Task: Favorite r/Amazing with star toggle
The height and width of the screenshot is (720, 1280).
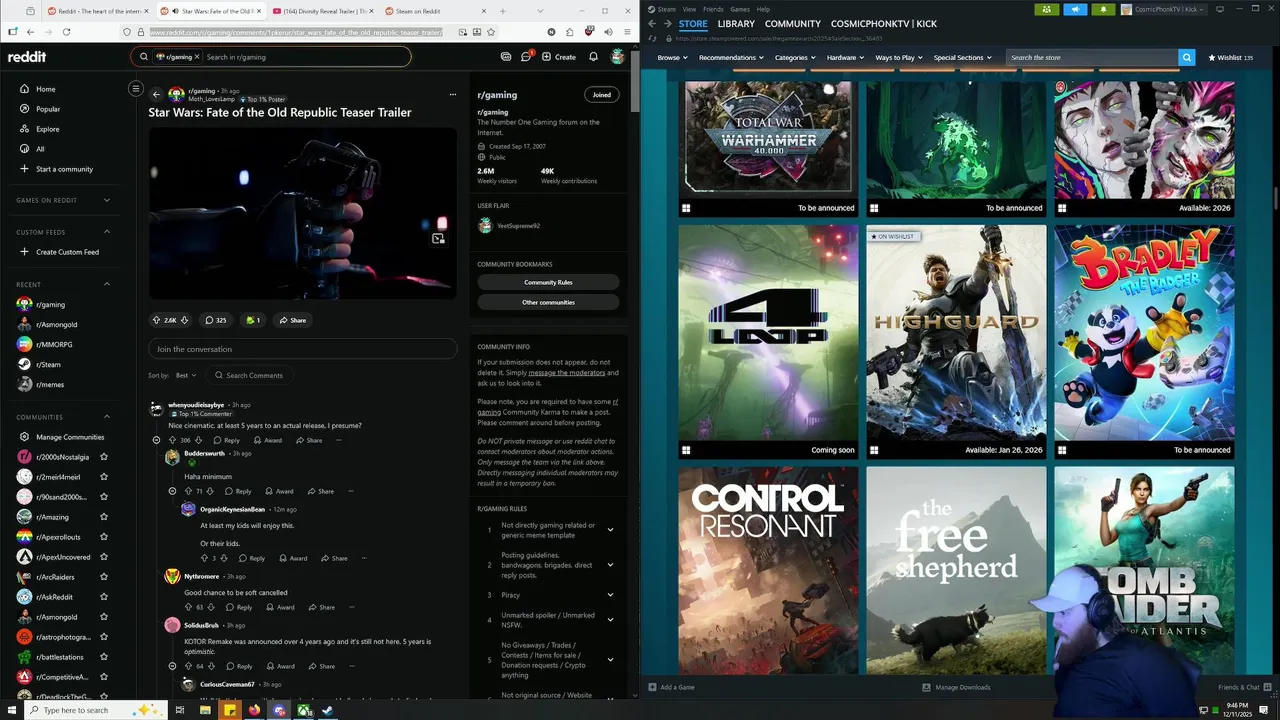Action: pos(104,517)
